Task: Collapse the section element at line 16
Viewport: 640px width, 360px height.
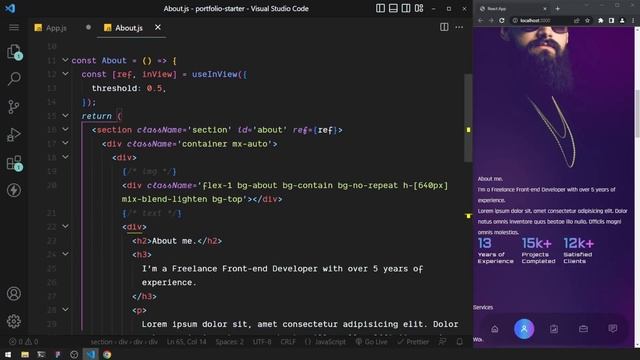Action: tap(65, 129)
